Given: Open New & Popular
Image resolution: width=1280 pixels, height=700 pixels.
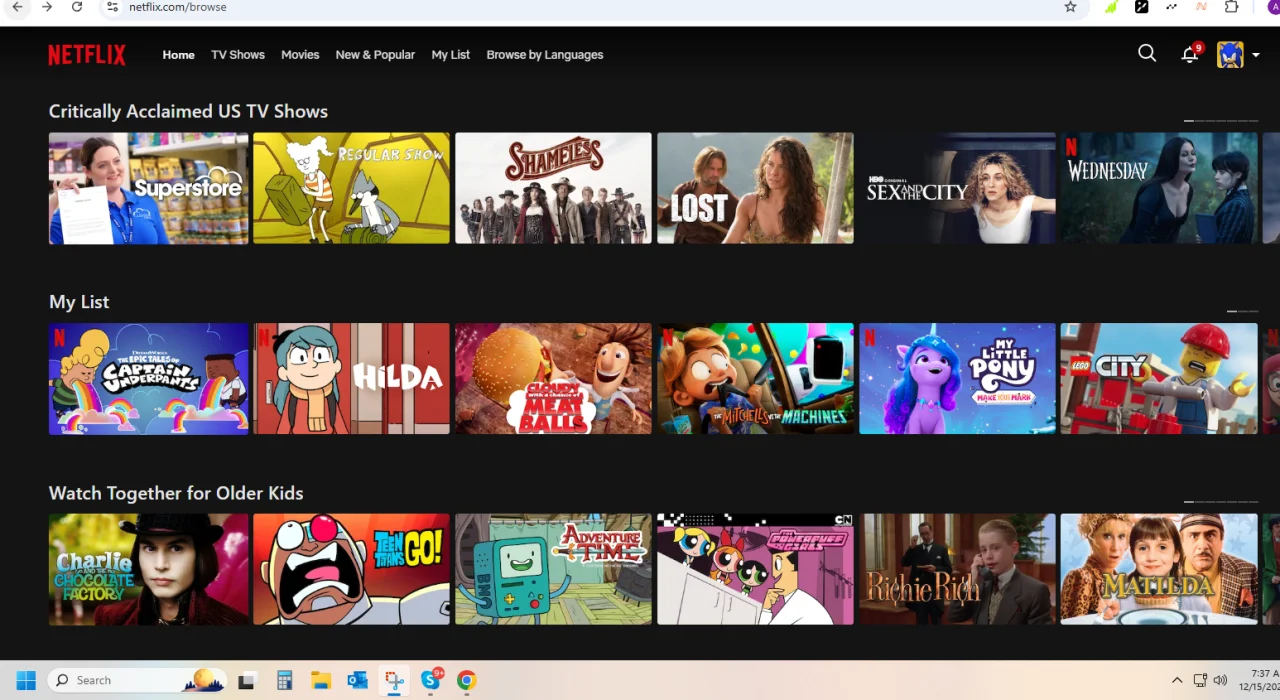Looking at the screenshot, I should coord(375,55).
